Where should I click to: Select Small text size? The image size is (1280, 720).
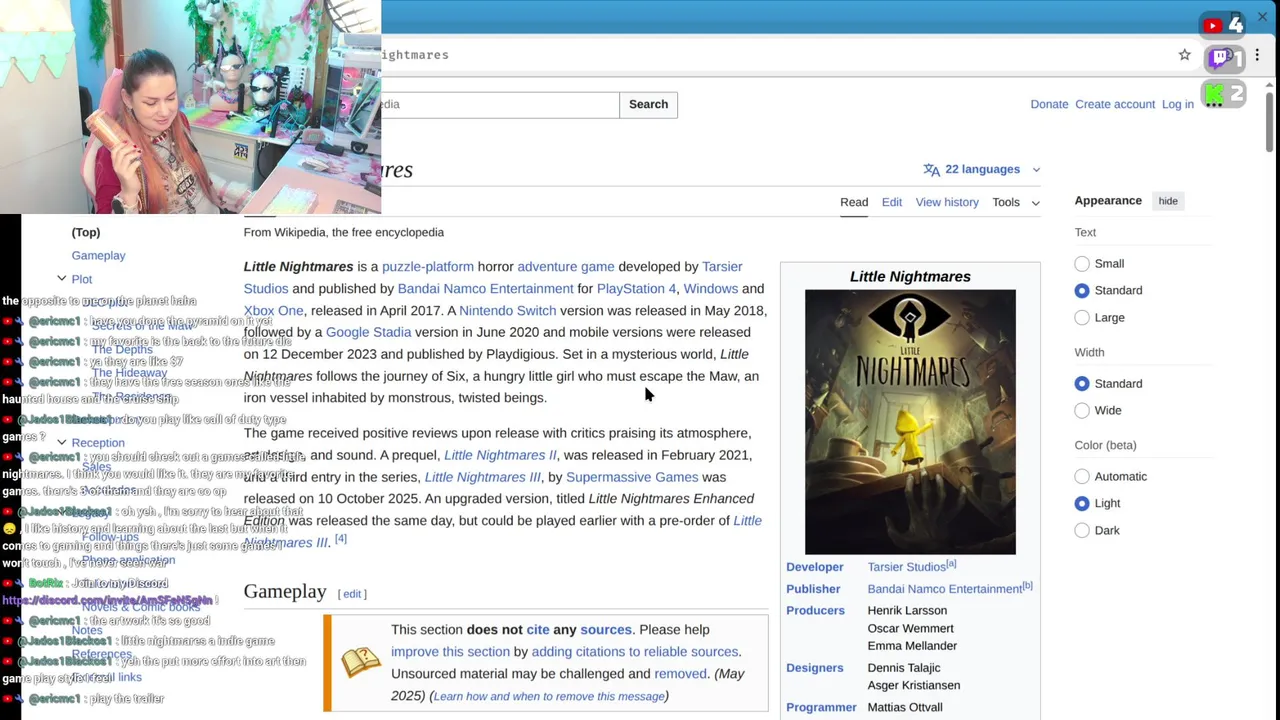(x=1082, y=264)
